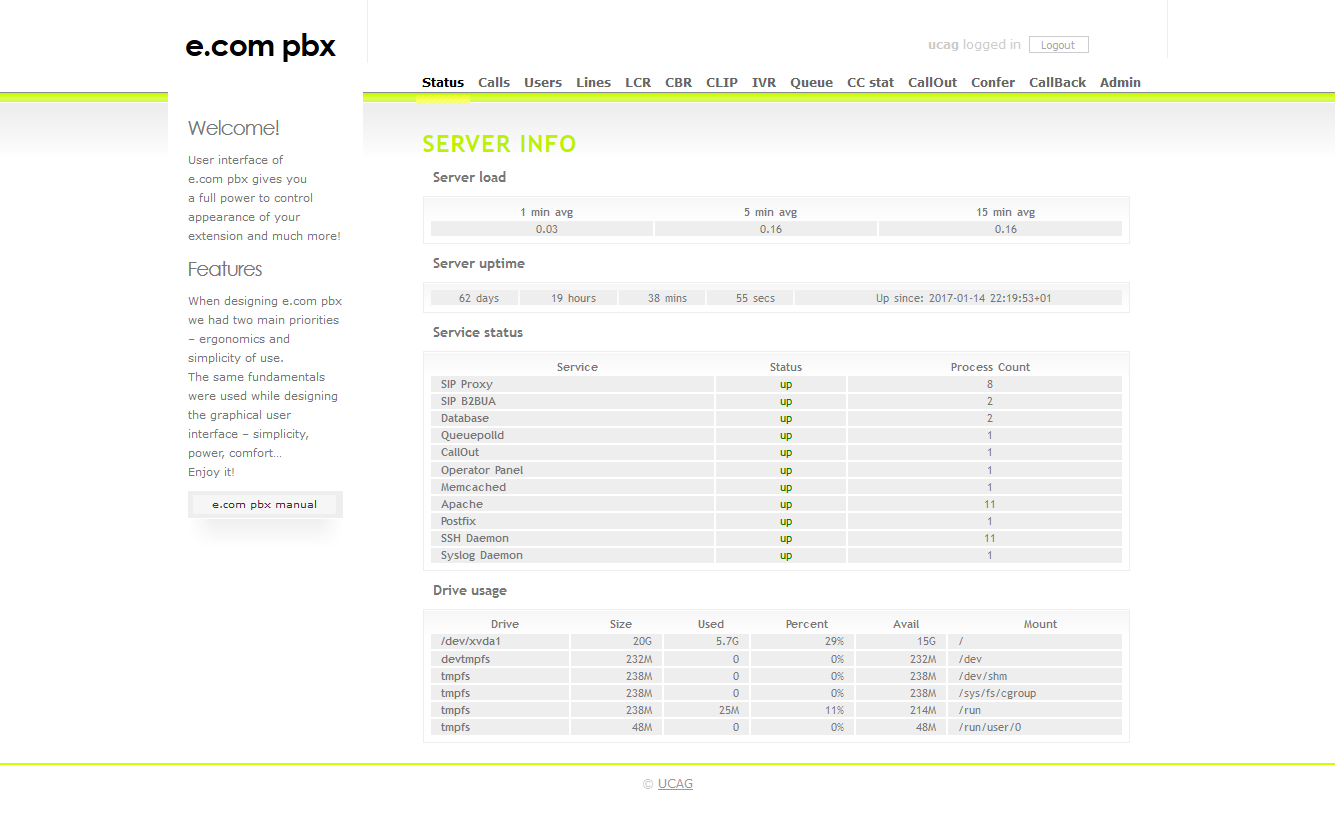Image resolution: width=1335 pixels, height=837 pixels.
Task: Switch to the Lines tab
Action: (593, 83)
